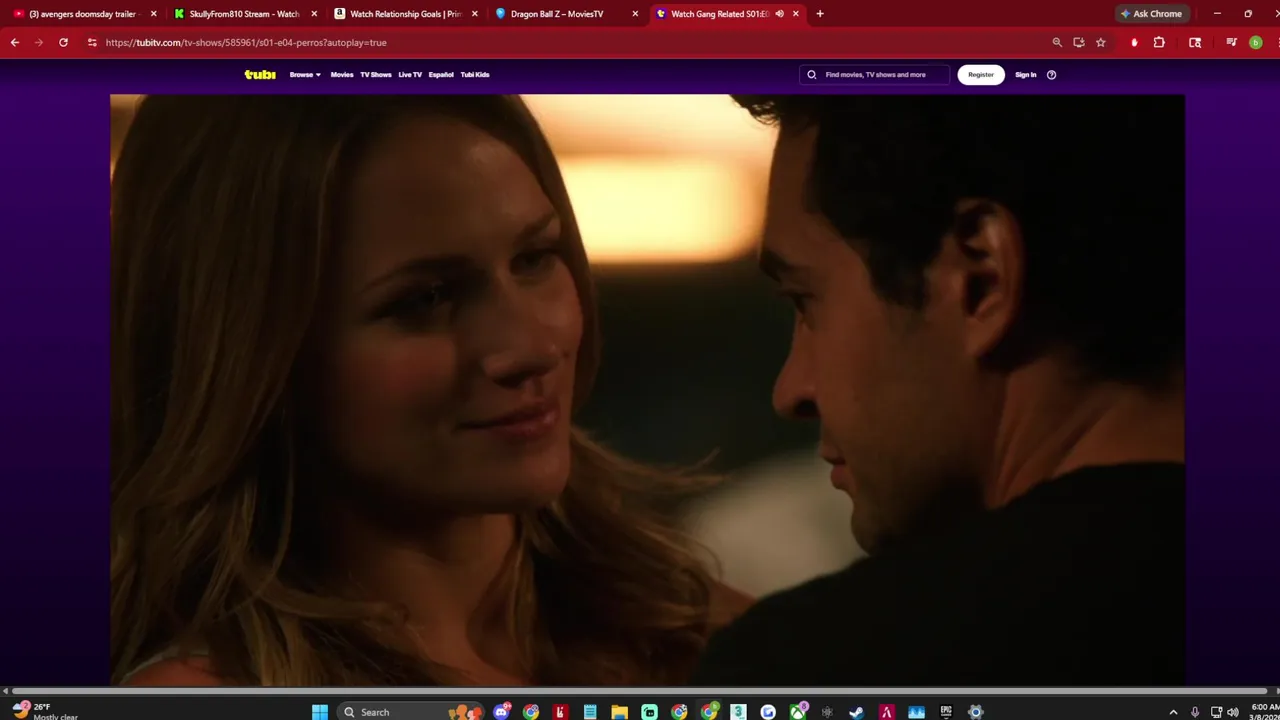Click the red extension icon
The image size is (1280, 720).
click(x=1134, y=42)
